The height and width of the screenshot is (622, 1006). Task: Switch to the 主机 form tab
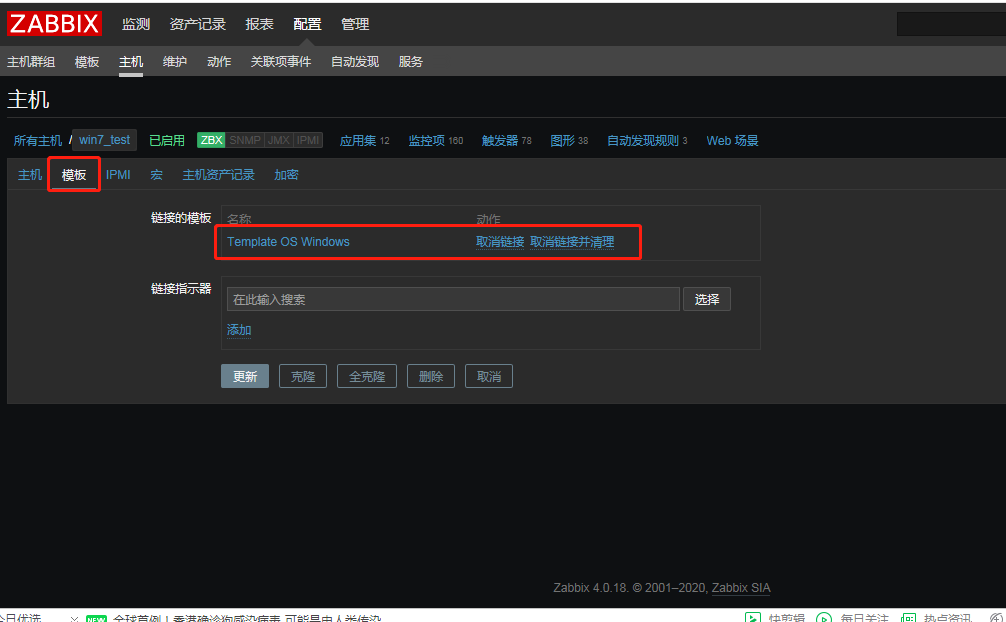click(x=30, y=175)
